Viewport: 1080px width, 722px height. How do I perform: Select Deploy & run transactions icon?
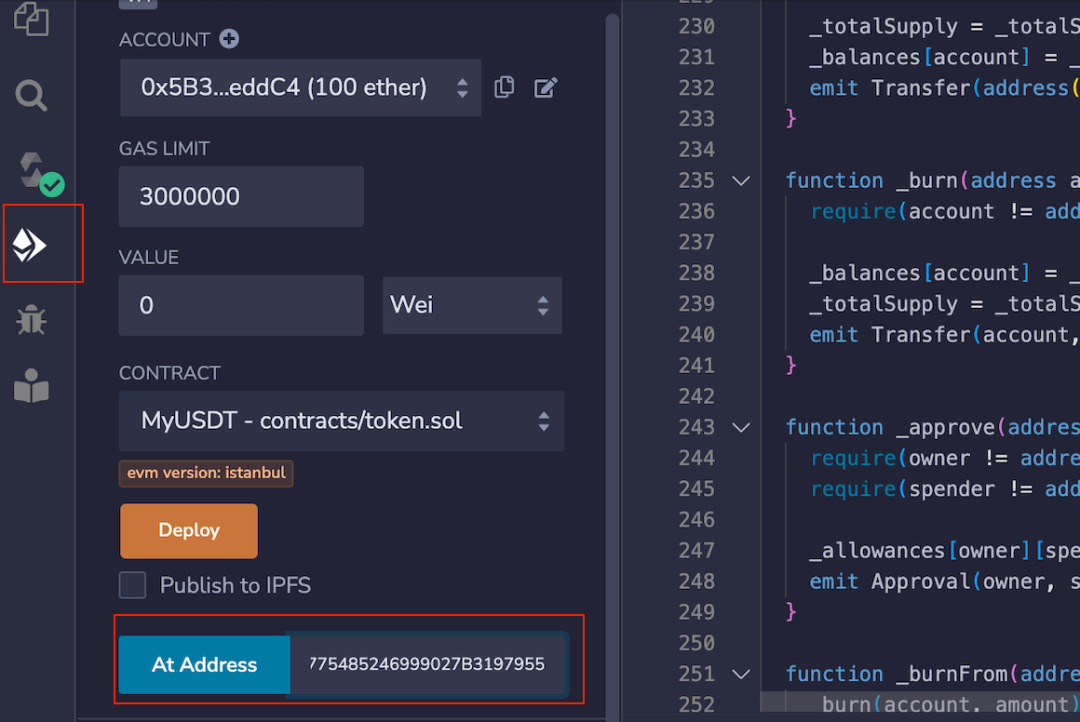(31, 245)
